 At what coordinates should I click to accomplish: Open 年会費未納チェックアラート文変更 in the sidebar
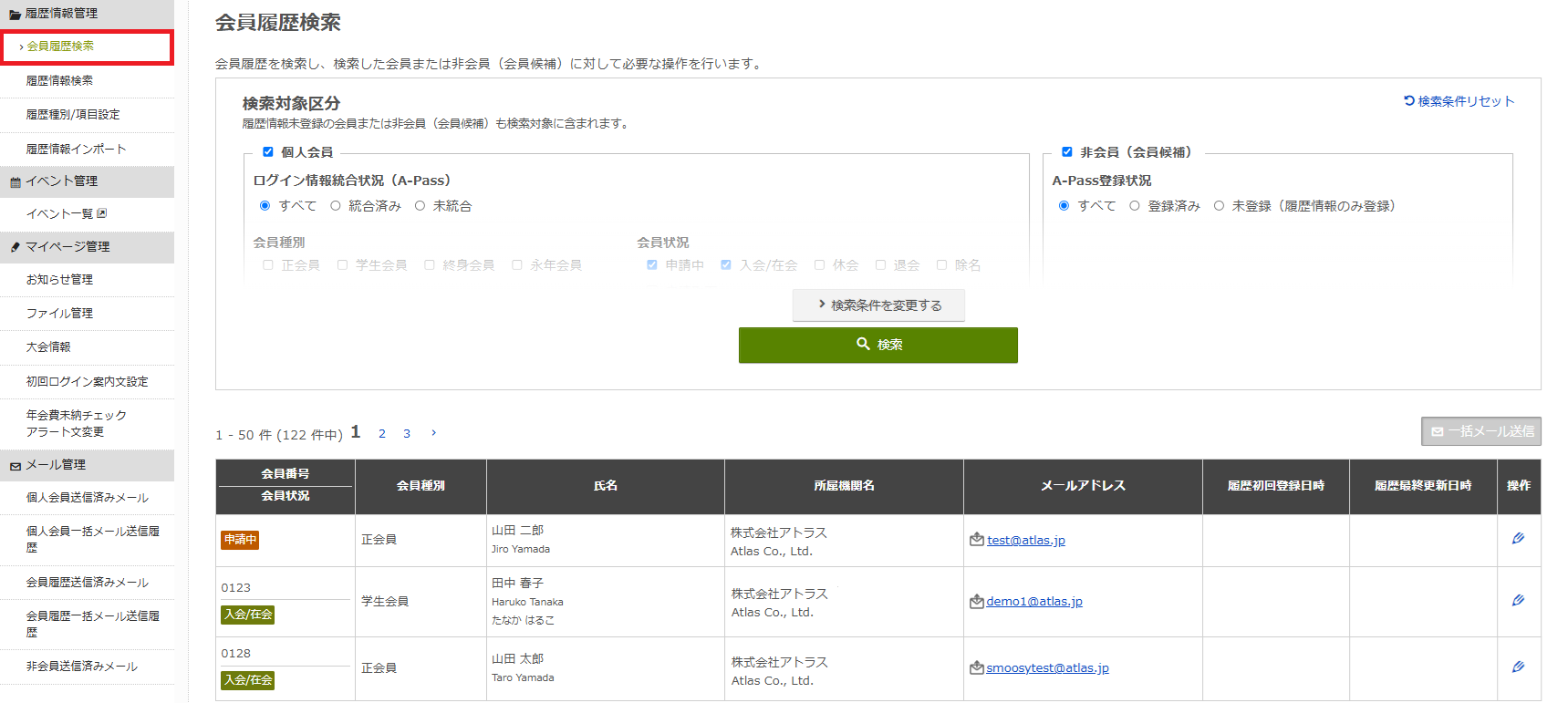77,424
